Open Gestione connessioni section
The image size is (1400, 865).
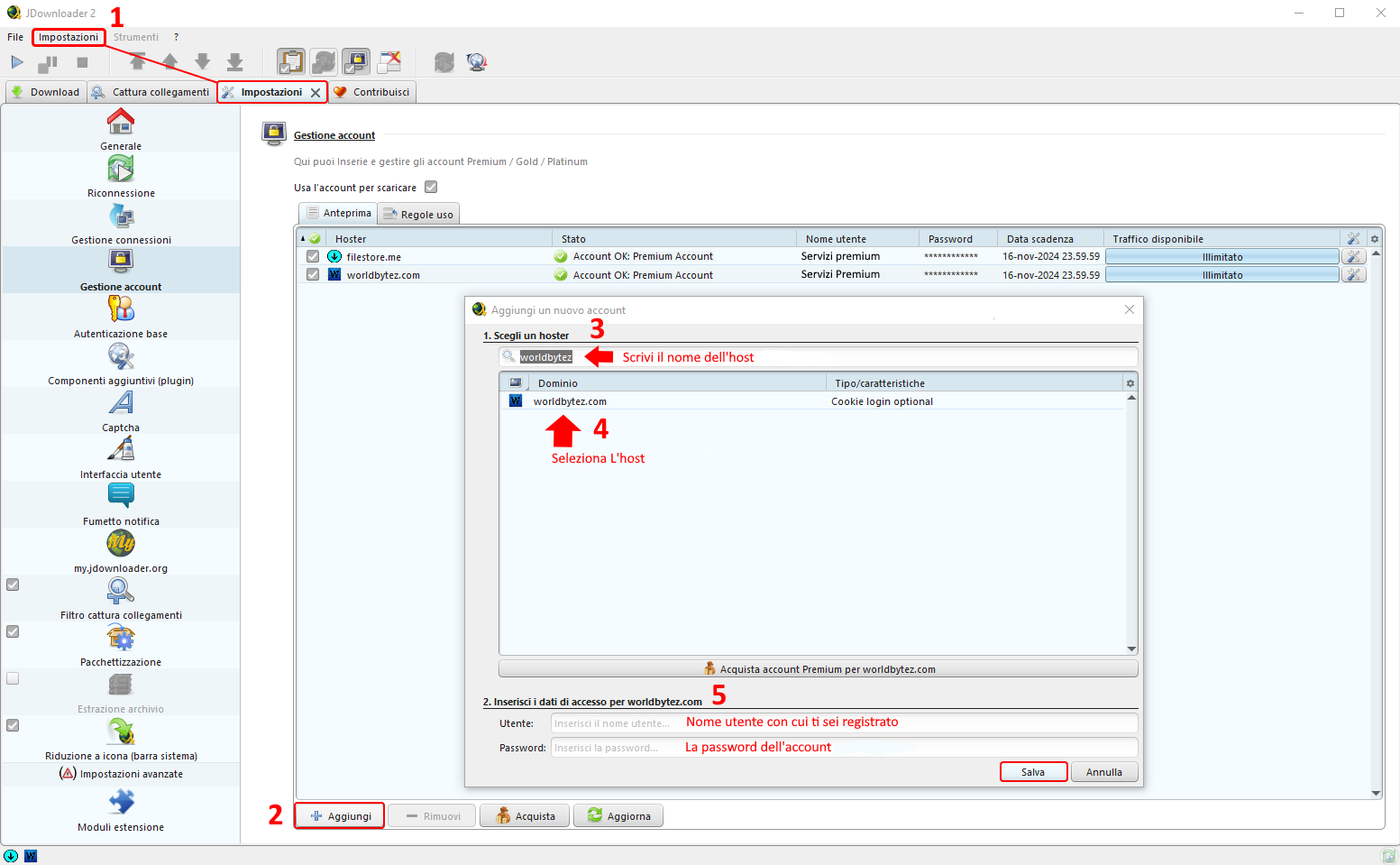[x=121, y=223]
